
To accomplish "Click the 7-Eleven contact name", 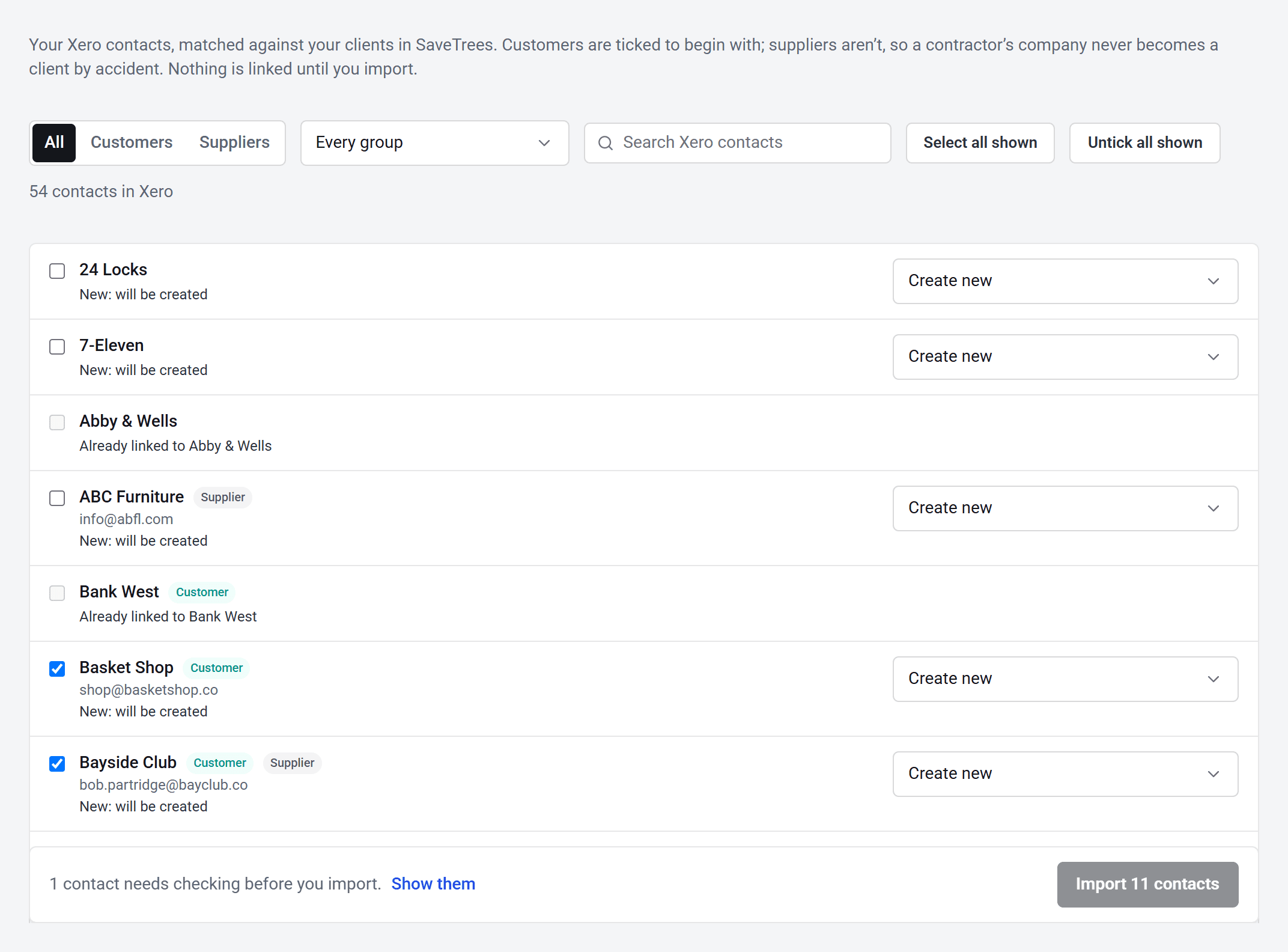I will coord(111,346).
